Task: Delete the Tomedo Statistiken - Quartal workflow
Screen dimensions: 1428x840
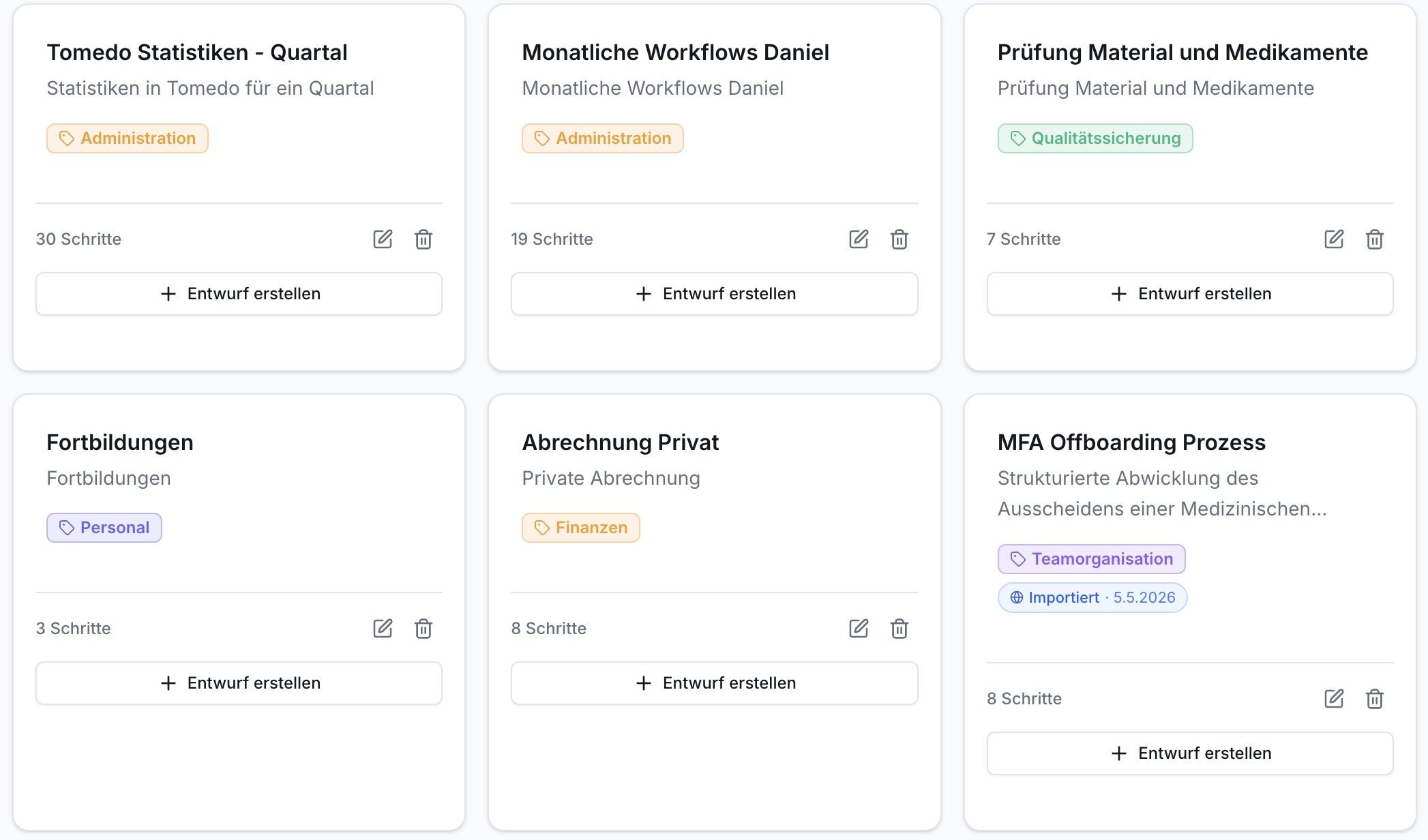Action: 423,239
